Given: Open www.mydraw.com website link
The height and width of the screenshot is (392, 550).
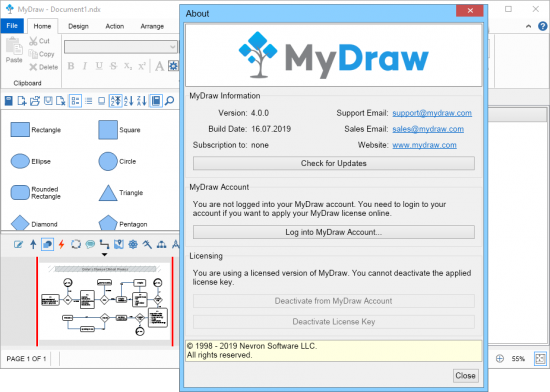Looking at the screenshot, I should pyautogui.click(x=424, y=145).
